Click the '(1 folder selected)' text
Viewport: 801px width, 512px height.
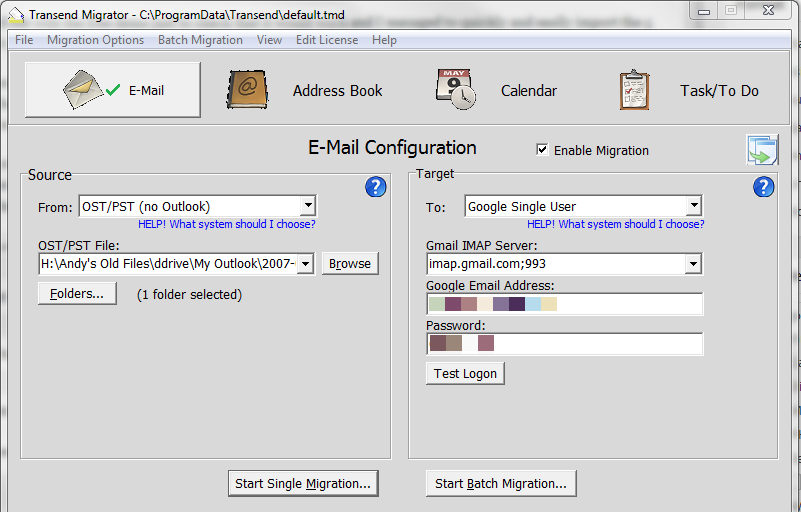click(190, 295)
